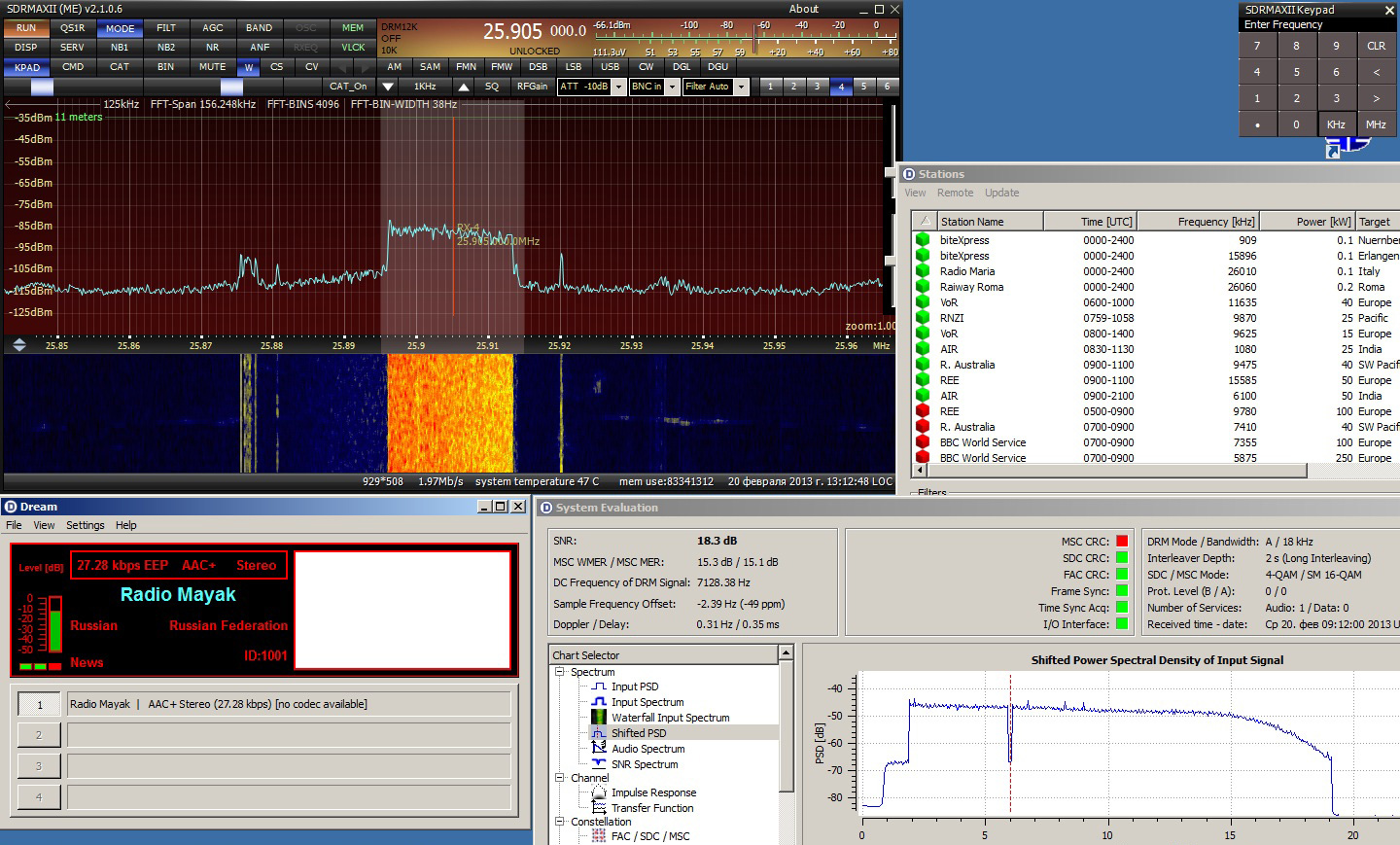Toggle NB1 noise blanker
The image size is (1400, 845).
point(120,47)
